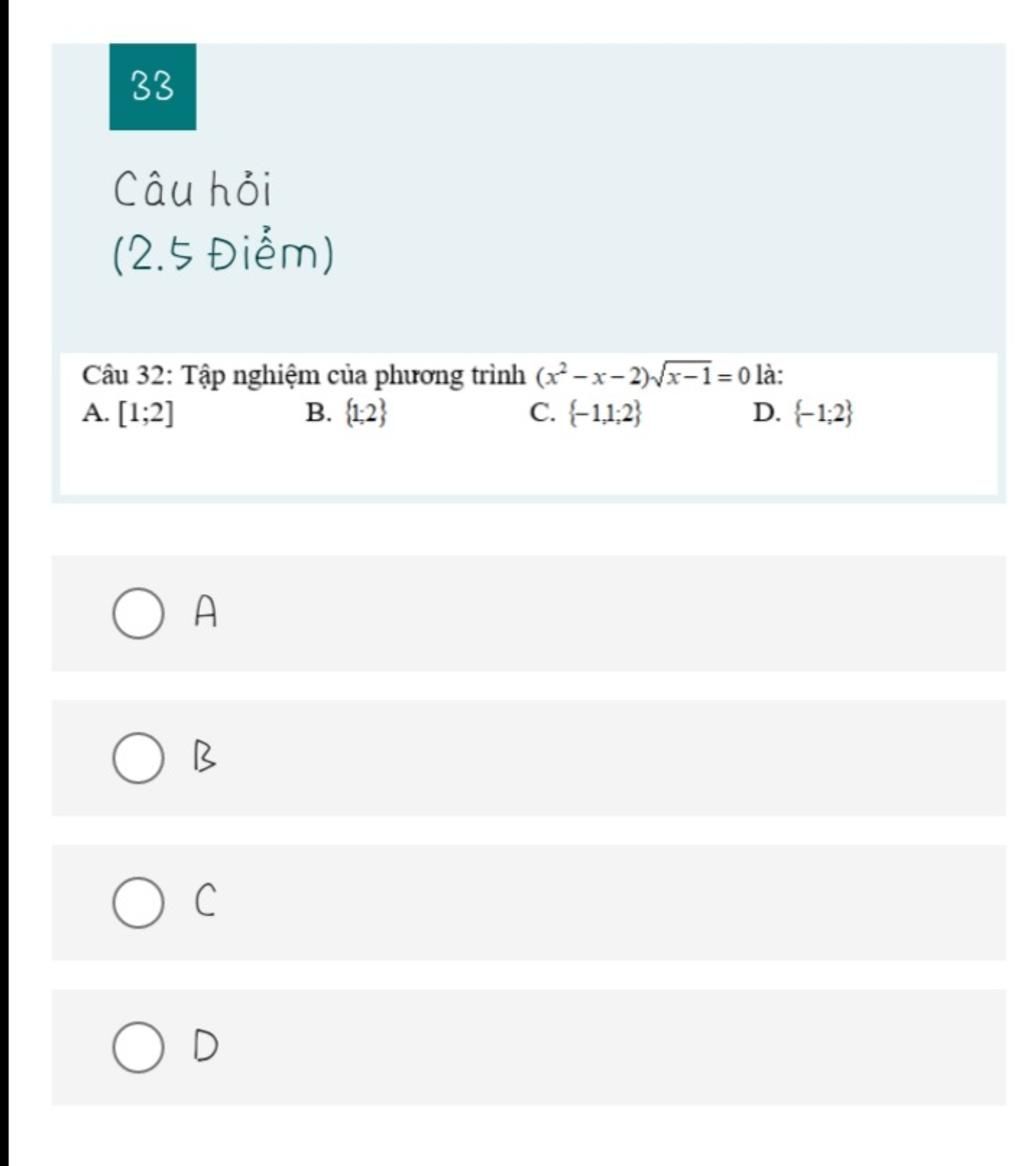Select radio button for answer D
The width and height of the screenshot is (1024, 1166).
(x=138, y=1047)
